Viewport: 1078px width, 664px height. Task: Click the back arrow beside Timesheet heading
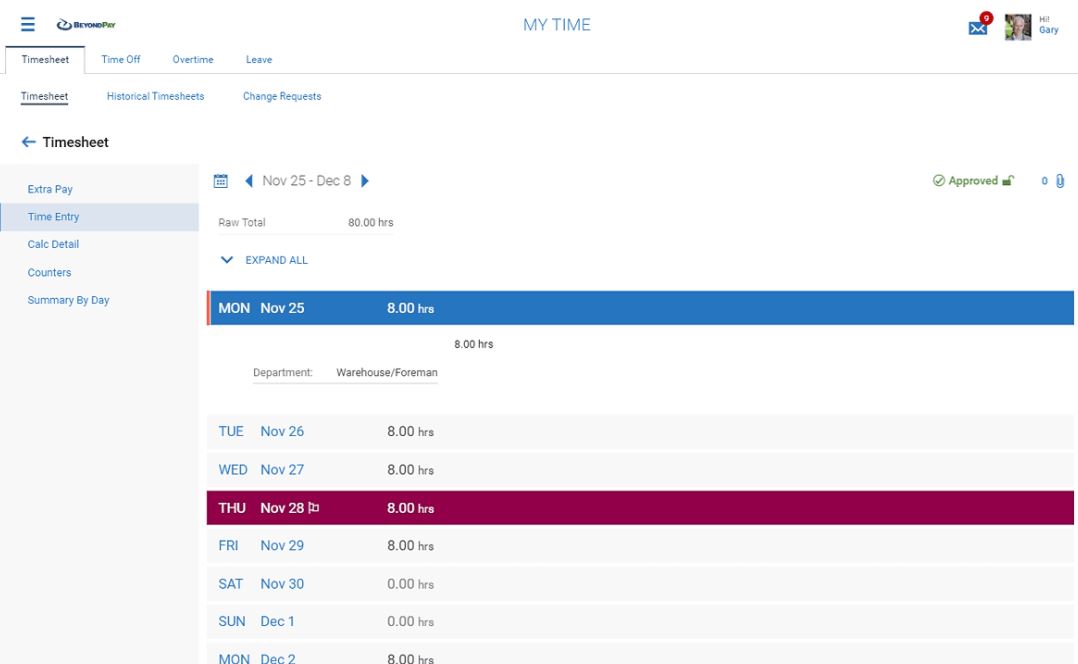tap(28, 143)
